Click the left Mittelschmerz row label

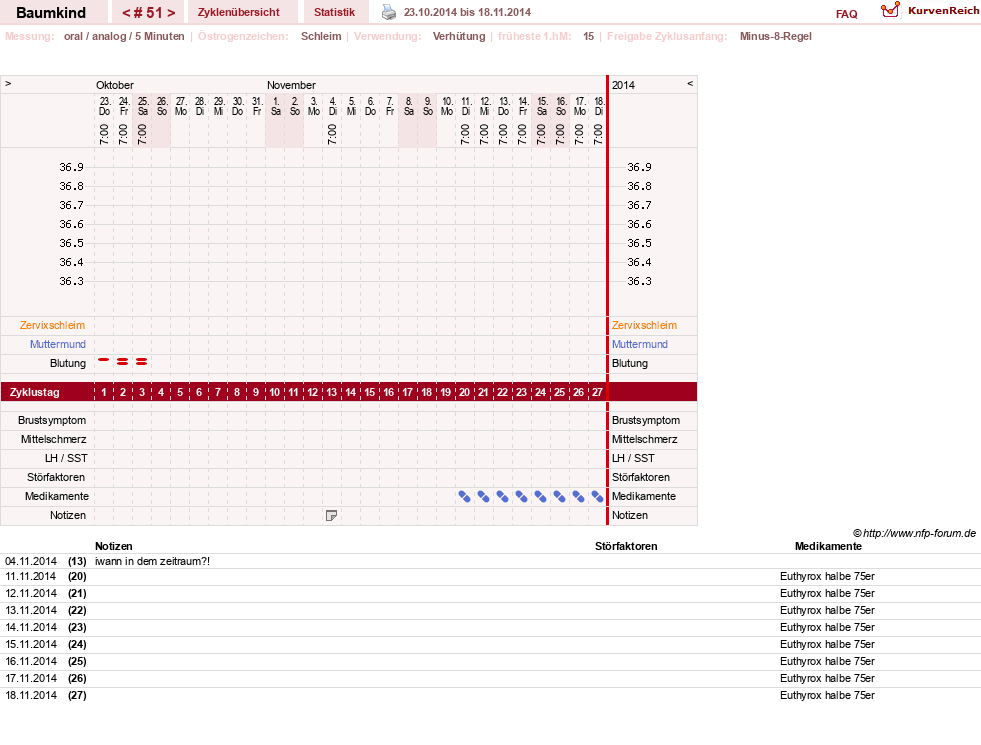pos(53,439)
